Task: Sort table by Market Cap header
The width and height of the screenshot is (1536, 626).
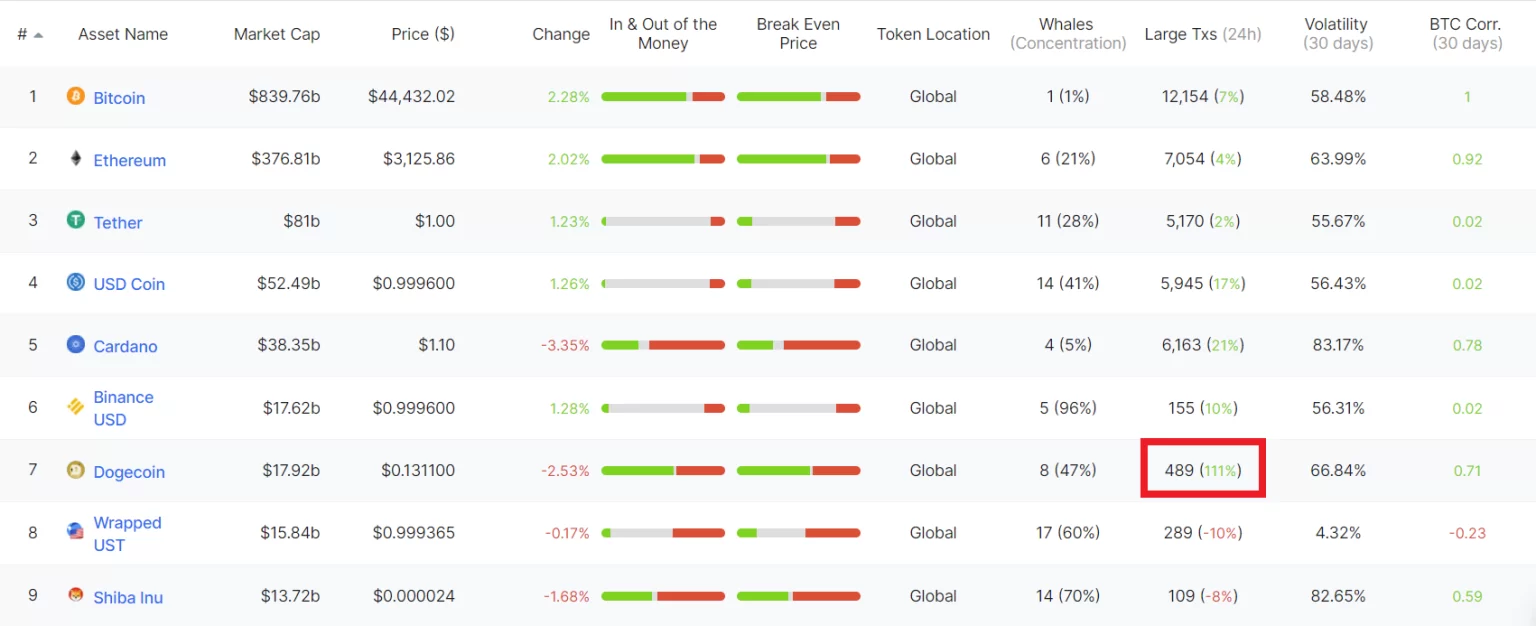Action: [276, 34]
